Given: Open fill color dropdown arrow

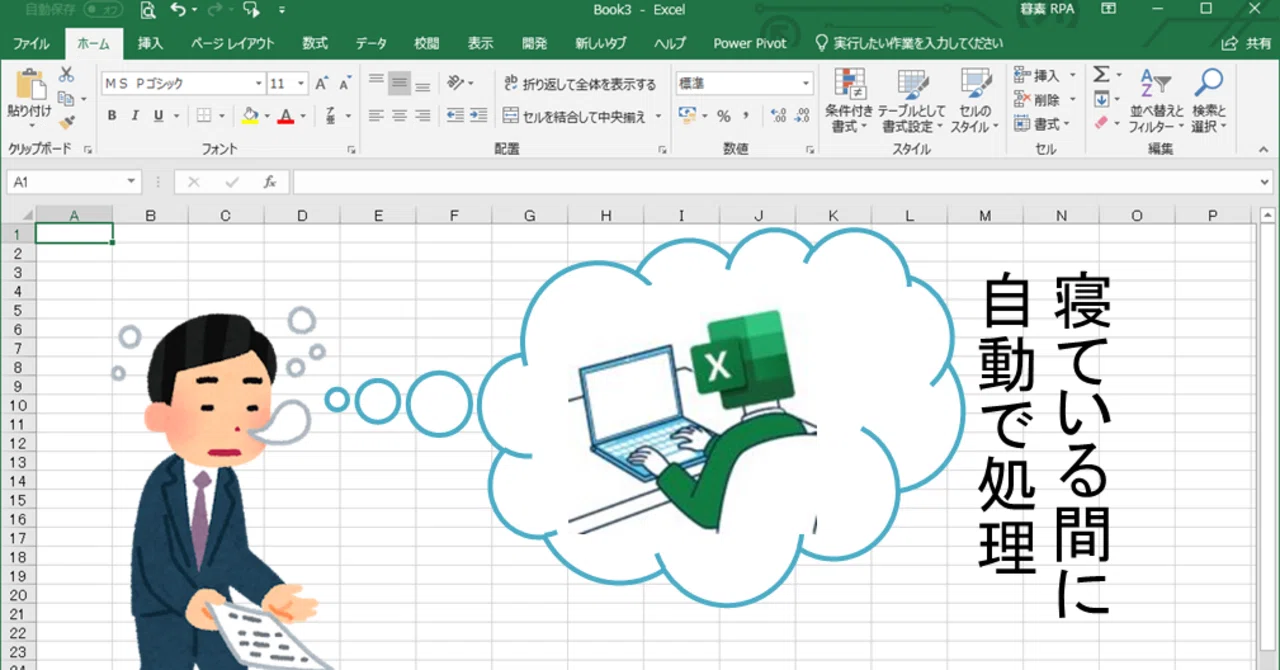Looking at the screenshot, I should [x=267, y=116].
